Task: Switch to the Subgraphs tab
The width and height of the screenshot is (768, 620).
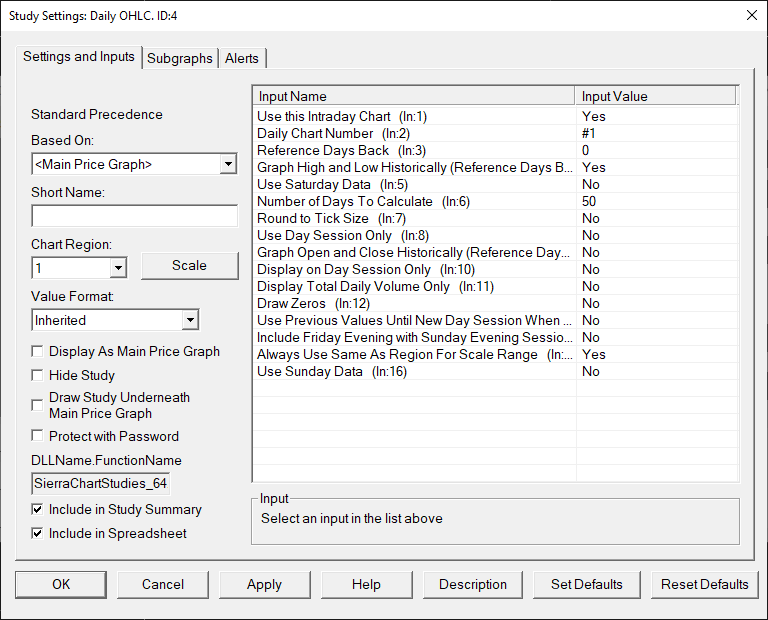Action: [x=180, y=58]
